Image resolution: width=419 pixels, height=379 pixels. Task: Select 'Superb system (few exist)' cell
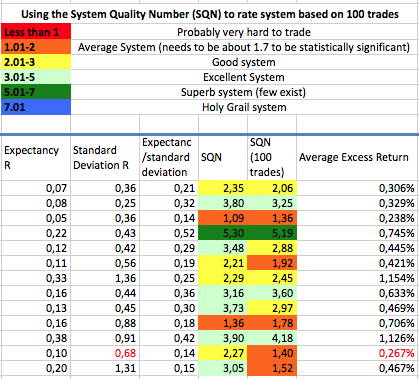(x=244, y=92)
